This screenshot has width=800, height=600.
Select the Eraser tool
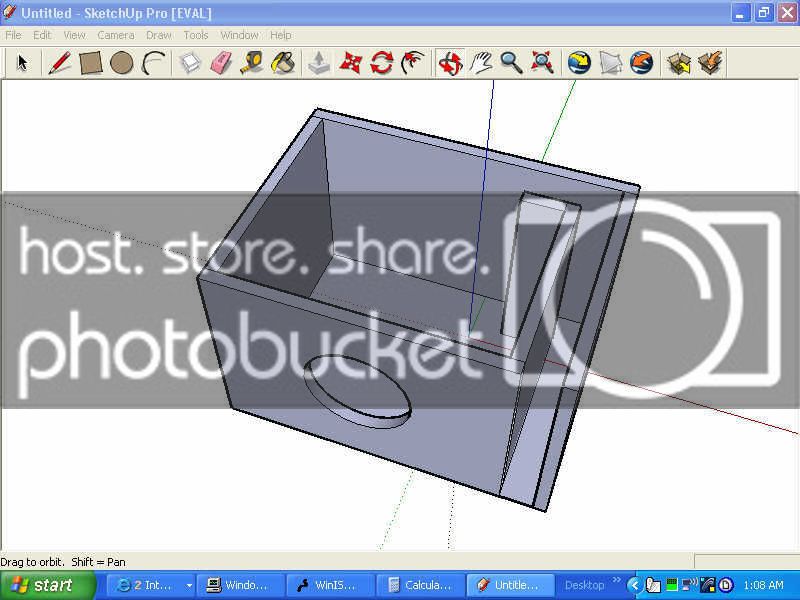point(221,63)
